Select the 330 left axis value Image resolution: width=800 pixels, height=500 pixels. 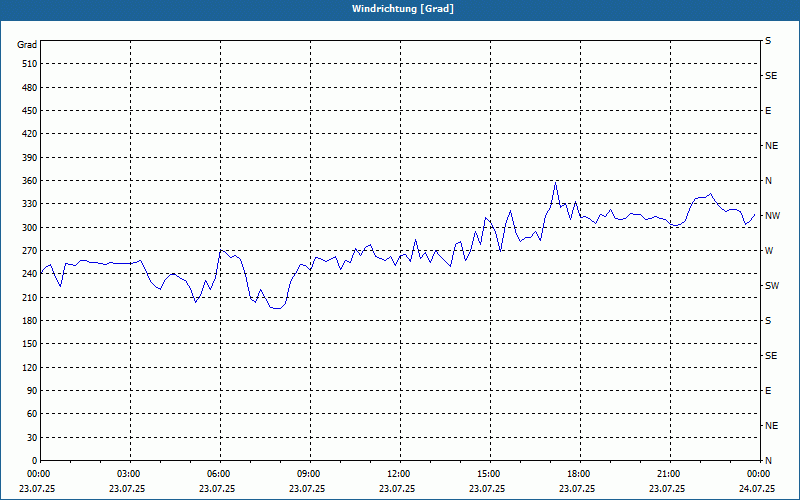tap(30, 204)
